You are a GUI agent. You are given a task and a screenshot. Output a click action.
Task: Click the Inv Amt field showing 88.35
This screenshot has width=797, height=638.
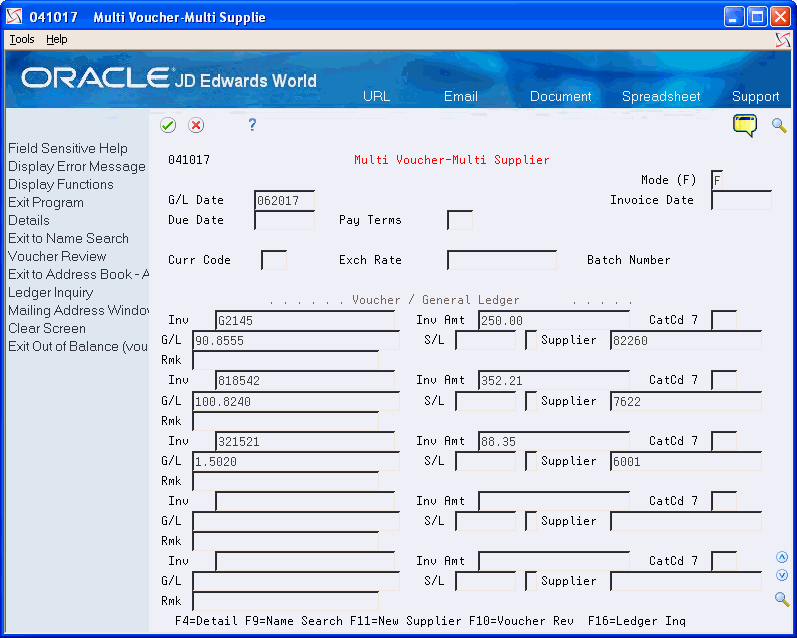pyautogui.click(x=554, y=441)
